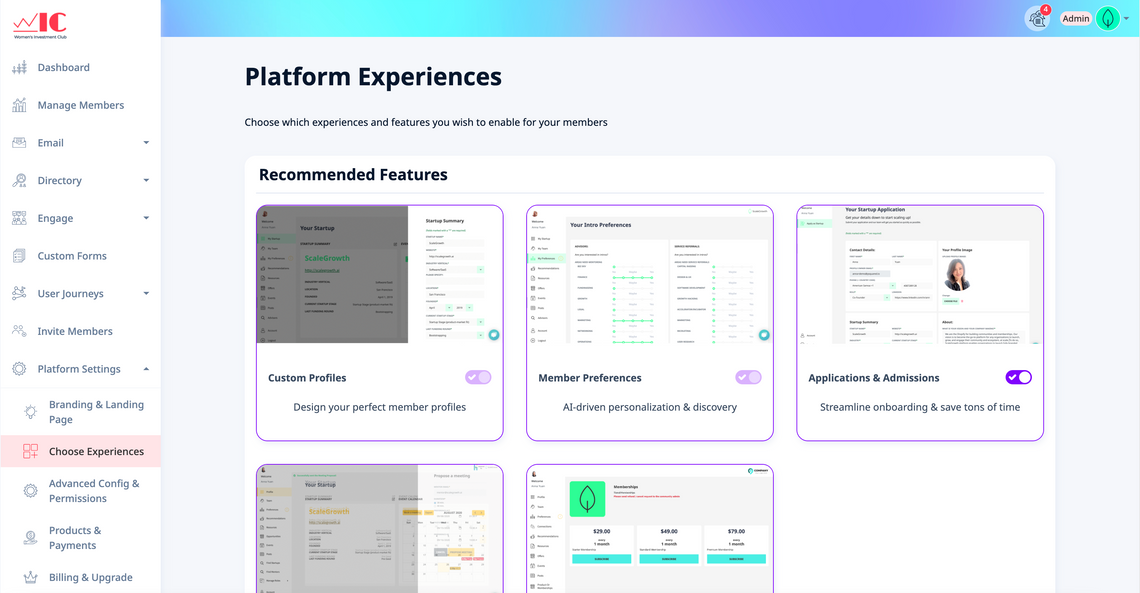Select Invite Members in sidebar
The height and width of the screenshot is (593, 1140).
point(80,331)
